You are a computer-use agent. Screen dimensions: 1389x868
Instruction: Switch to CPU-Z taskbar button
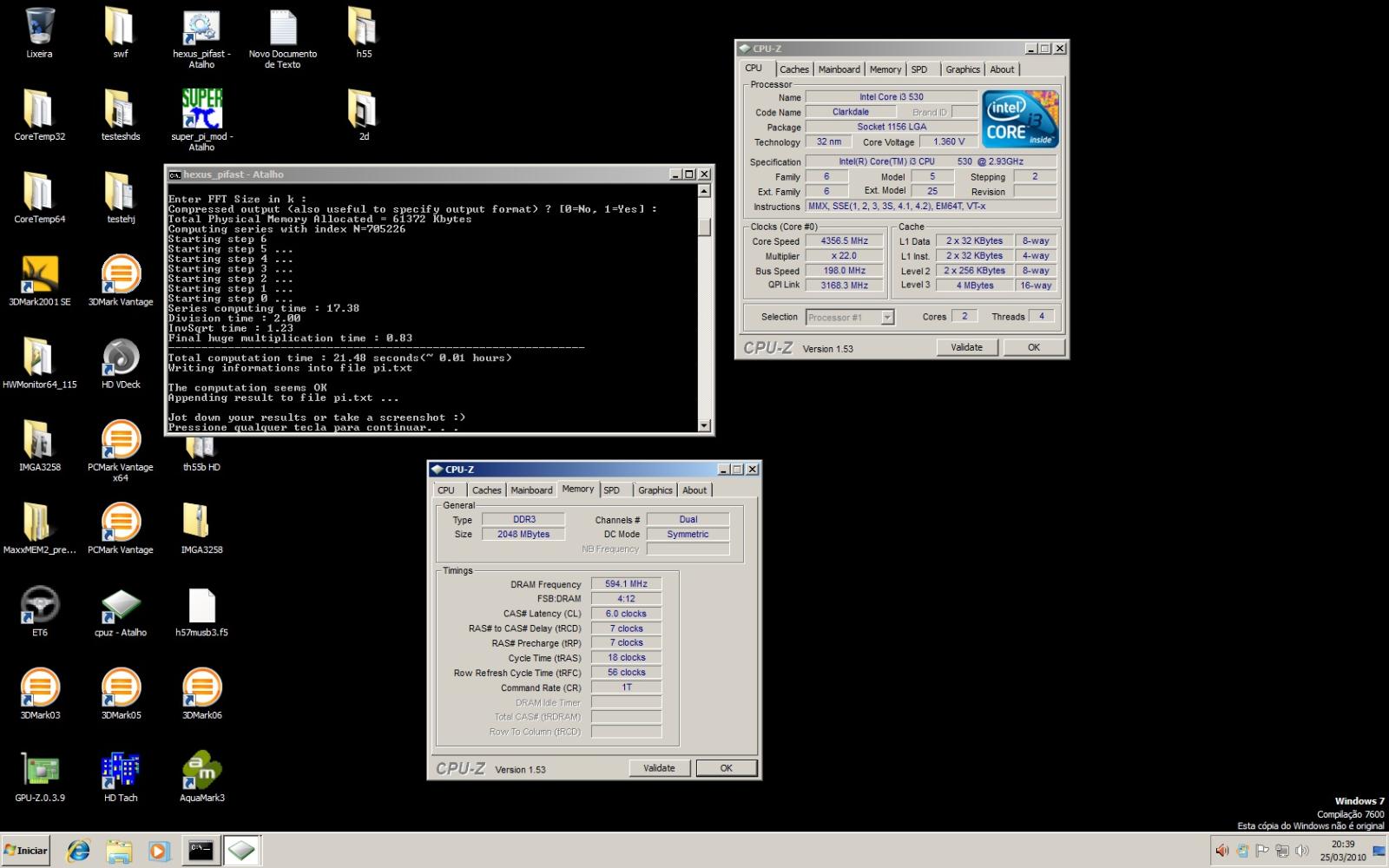241,851
